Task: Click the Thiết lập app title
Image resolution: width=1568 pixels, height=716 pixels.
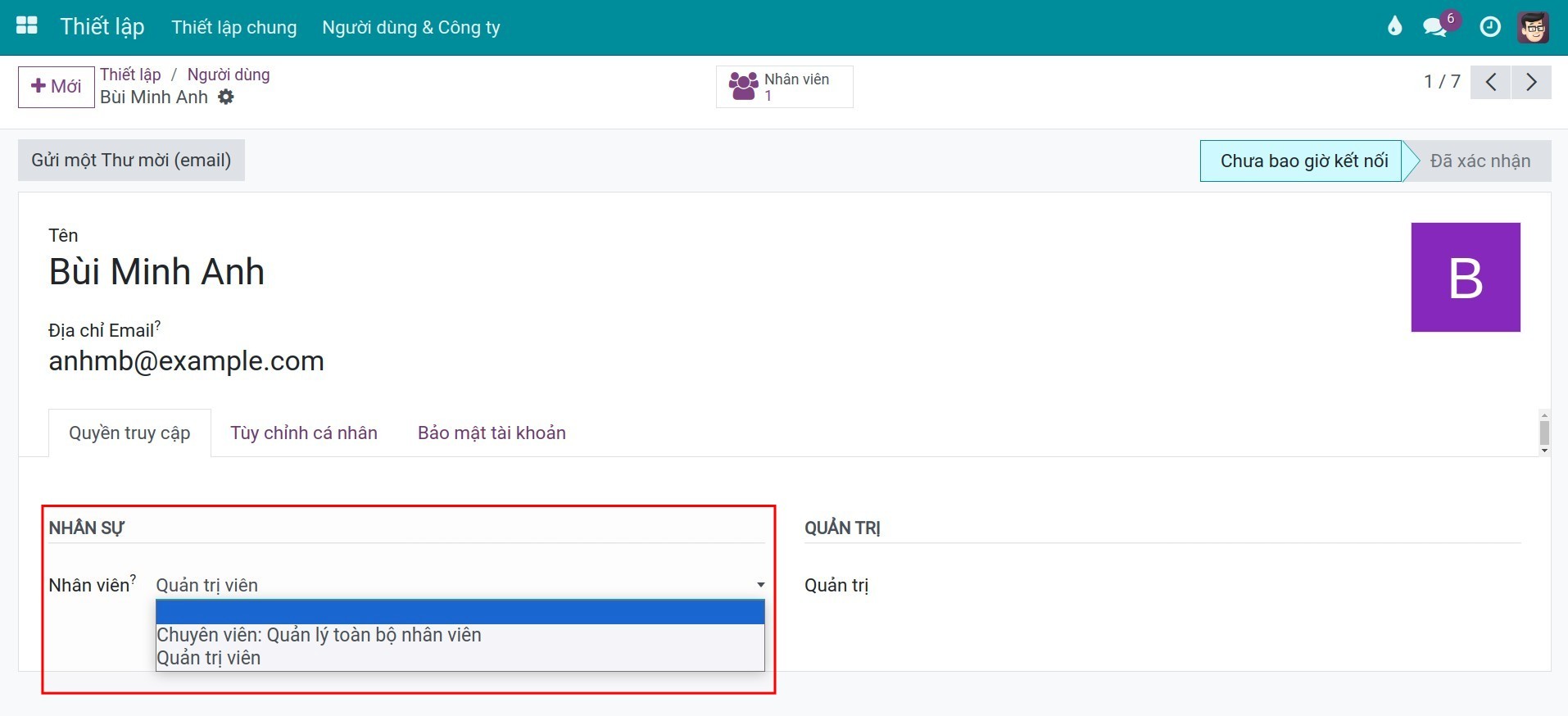Action: pyautogui.click(x=102, y=26)
